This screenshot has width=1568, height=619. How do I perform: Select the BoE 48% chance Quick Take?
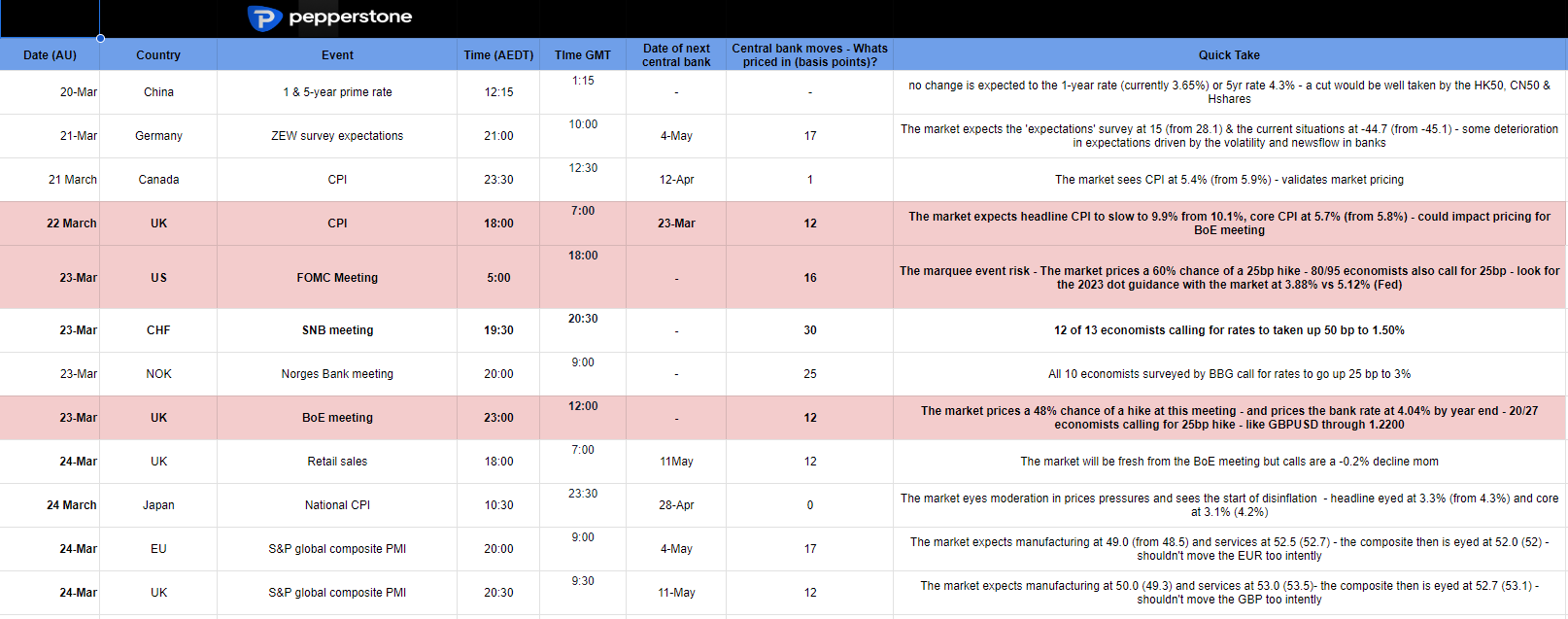coord(1229,418)
